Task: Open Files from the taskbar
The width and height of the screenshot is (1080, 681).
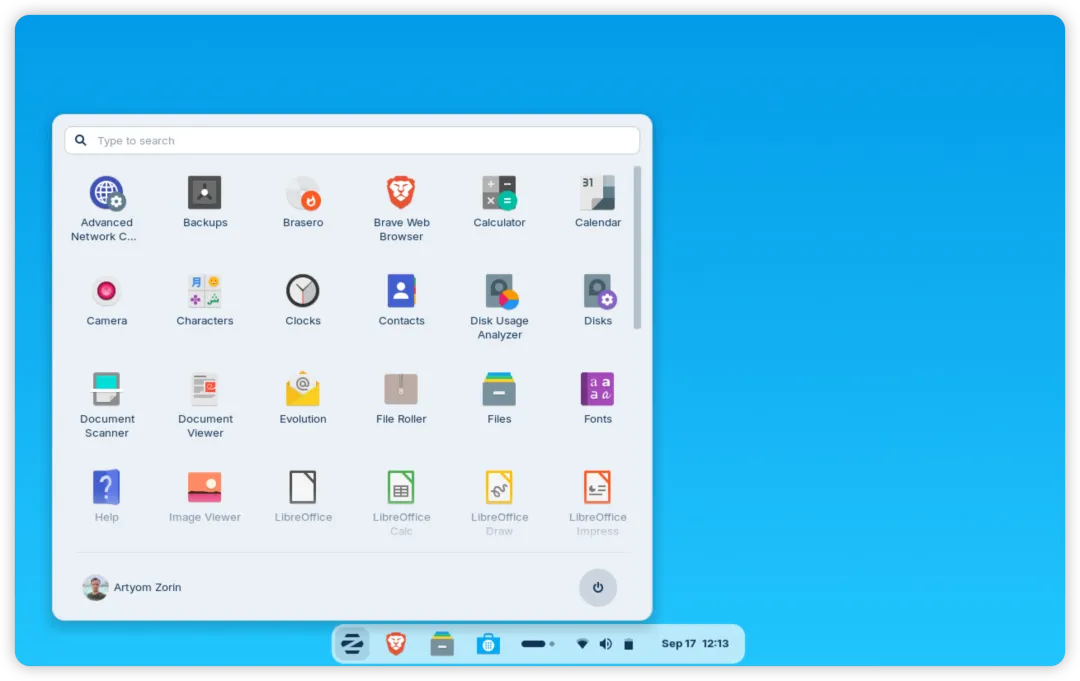Action: pyautogui.click(x=442, y=644)
